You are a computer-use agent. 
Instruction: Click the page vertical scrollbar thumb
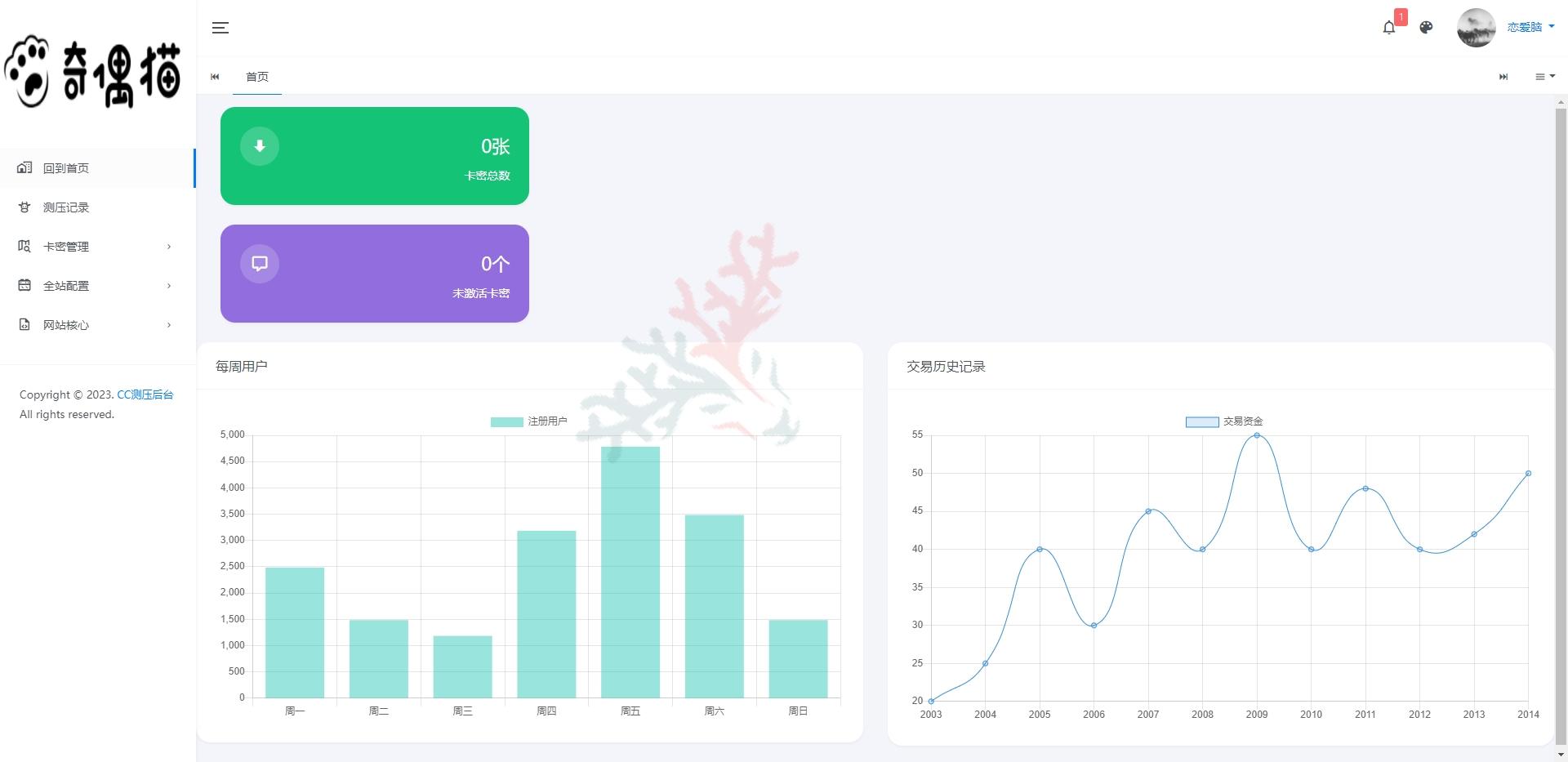[1561, 425]
